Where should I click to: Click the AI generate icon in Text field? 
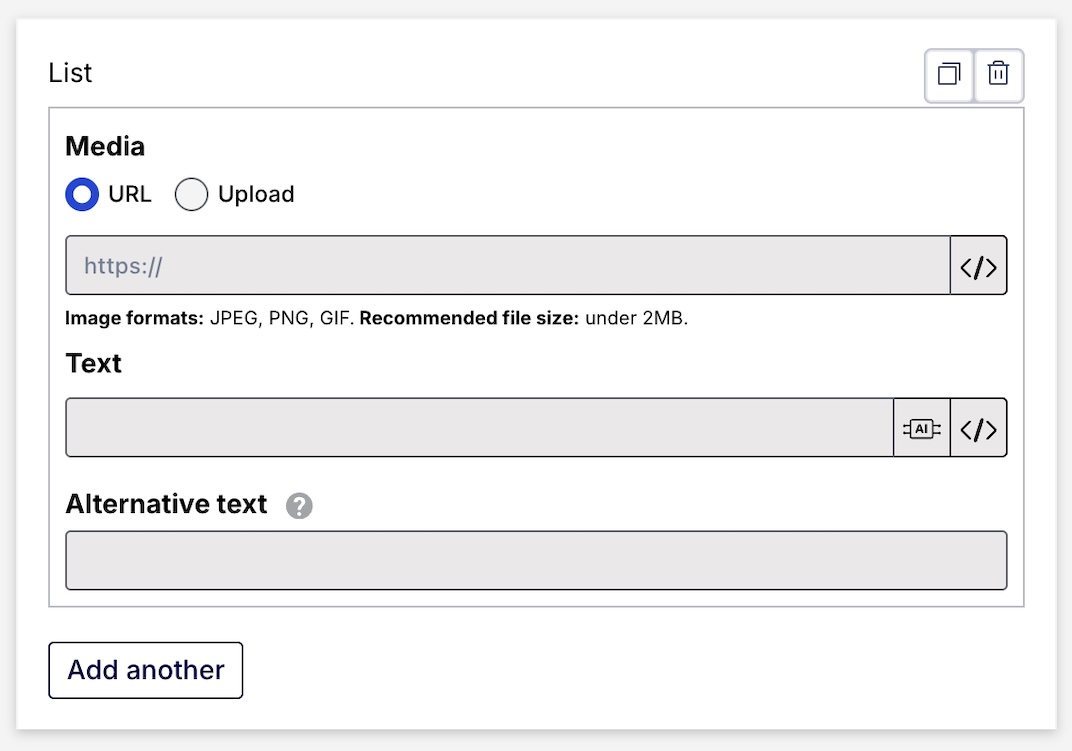coord(921,429)
